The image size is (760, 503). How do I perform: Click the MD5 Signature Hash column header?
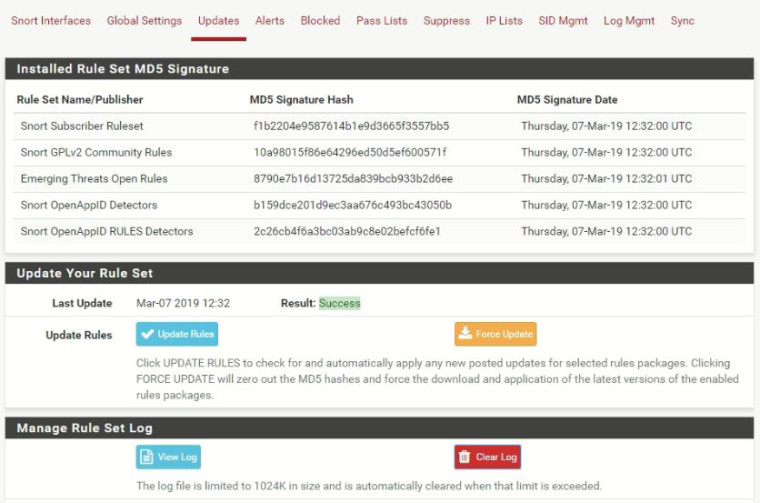[x=301, y=100]
